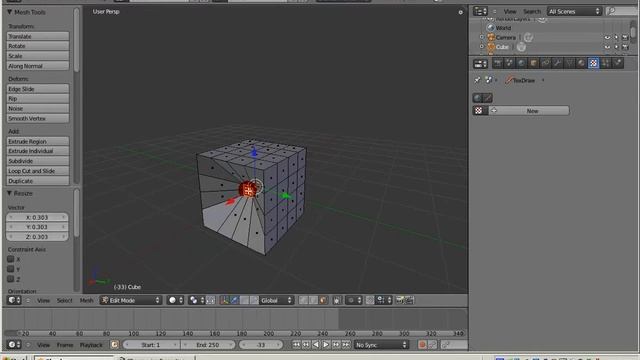Open the Object properties tab
640x360 pixels.
pos(533,63)
